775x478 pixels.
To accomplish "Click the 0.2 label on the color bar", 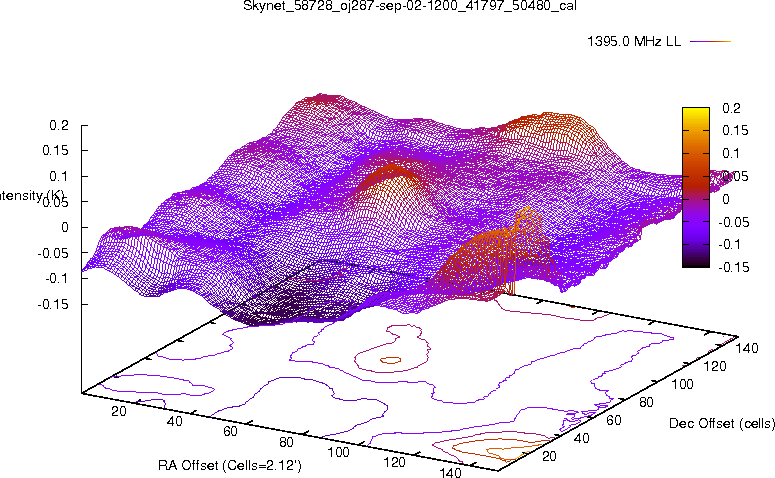I will click(x=731, y=108).
